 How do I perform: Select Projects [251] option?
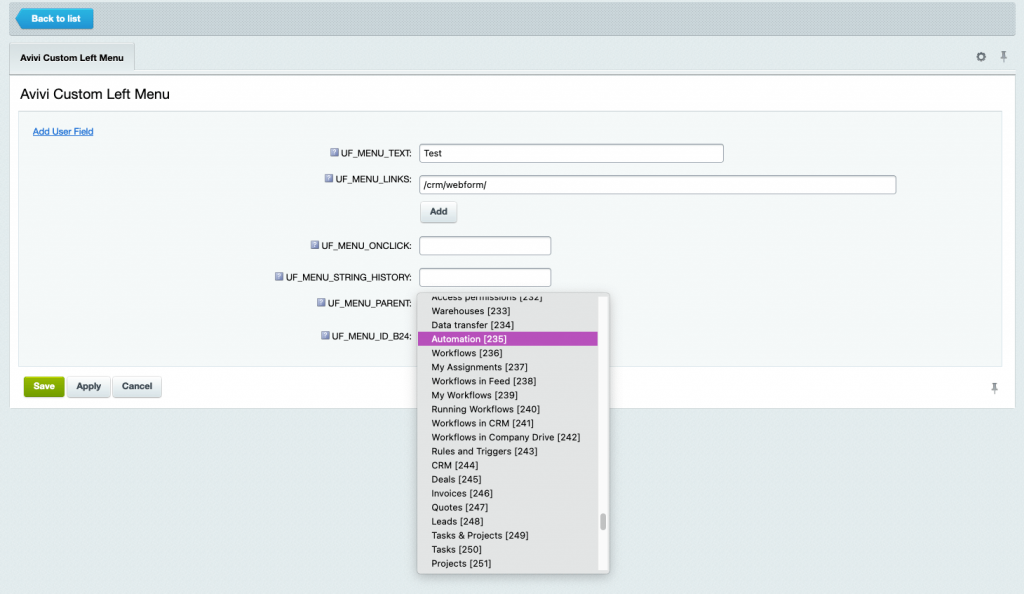(508, 564)
